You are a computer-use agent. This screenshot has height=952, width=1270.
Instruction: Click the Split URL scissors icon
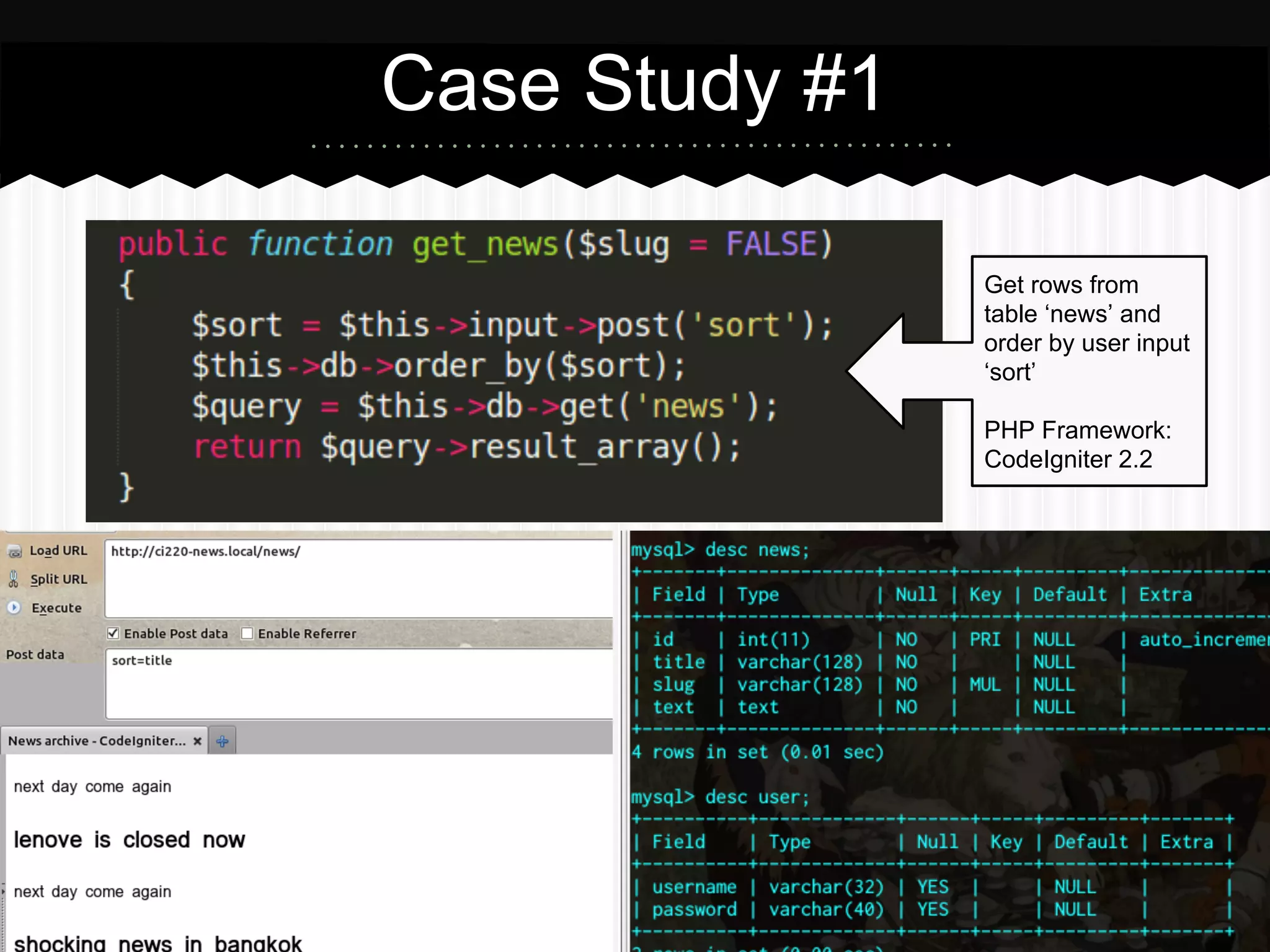(14, 580)
